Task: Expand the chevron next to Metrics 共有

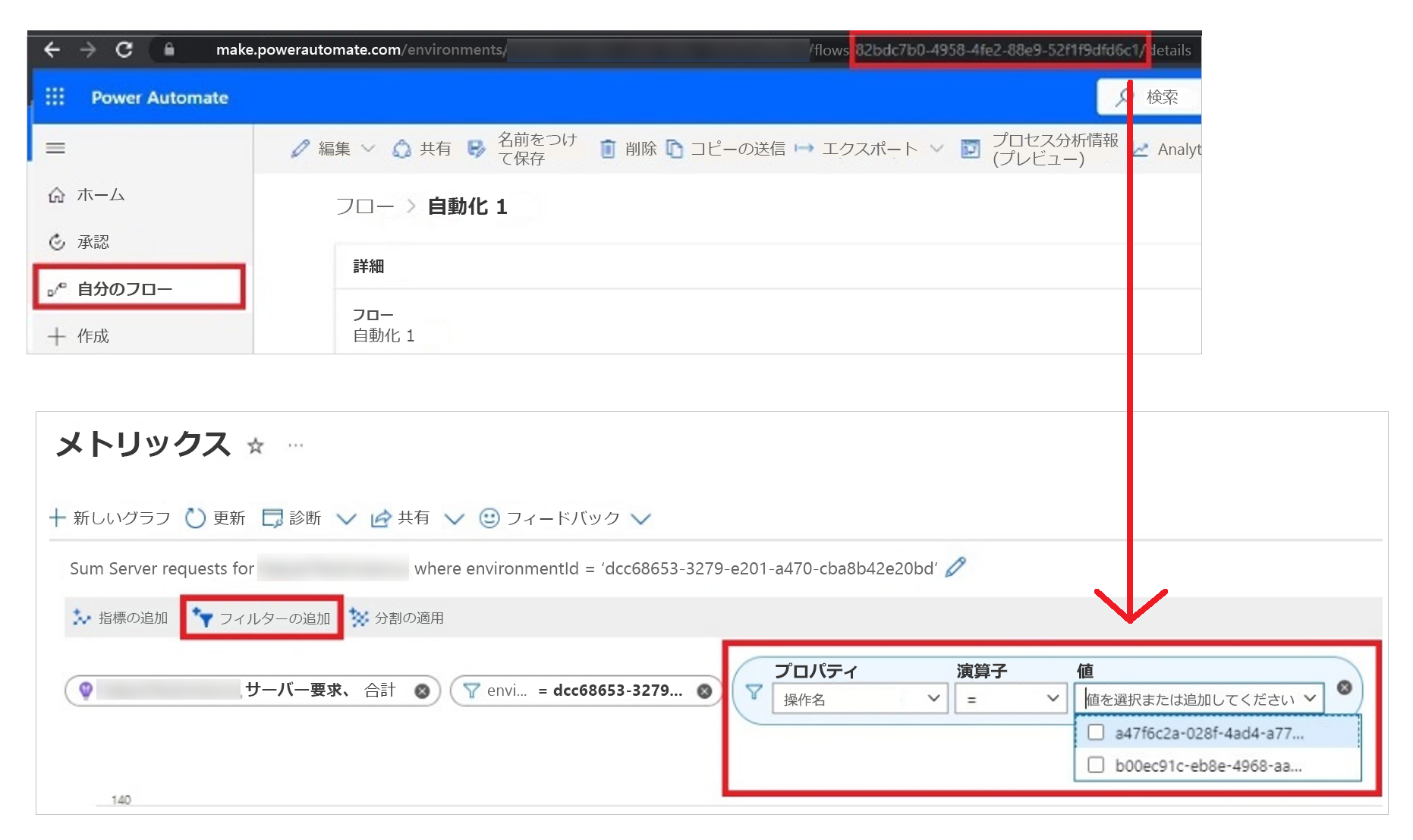Action: (454, 519)
